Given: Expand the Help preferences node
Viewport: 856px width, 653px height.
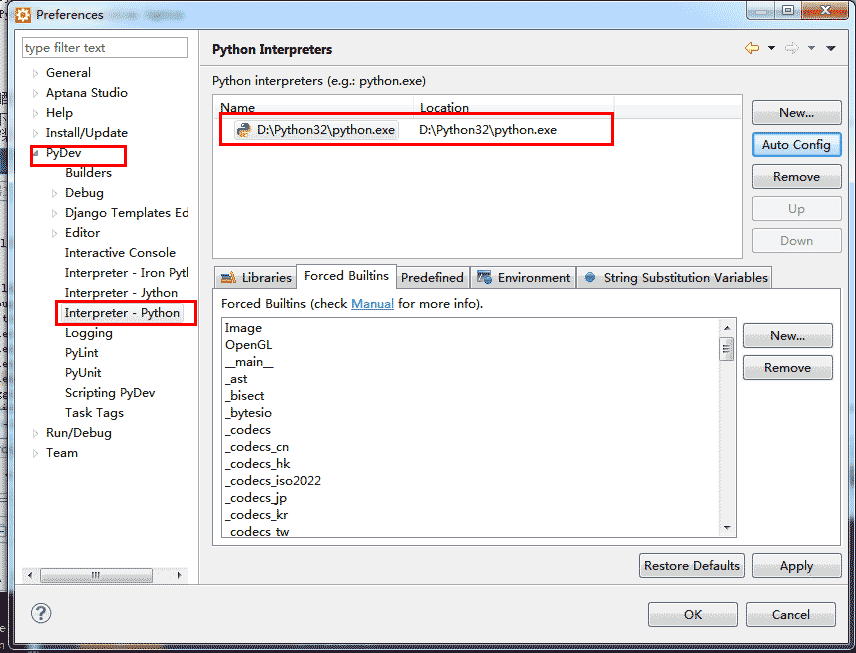Looking at the screenshot, I should point(35,113).
